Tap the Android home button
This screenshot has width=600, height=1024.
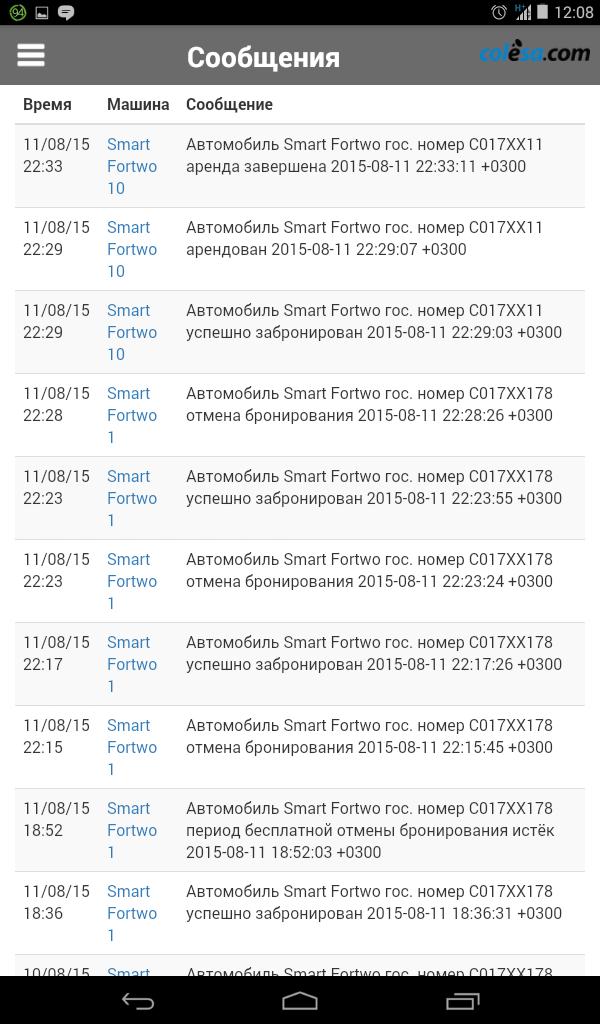click(300, 1000)
